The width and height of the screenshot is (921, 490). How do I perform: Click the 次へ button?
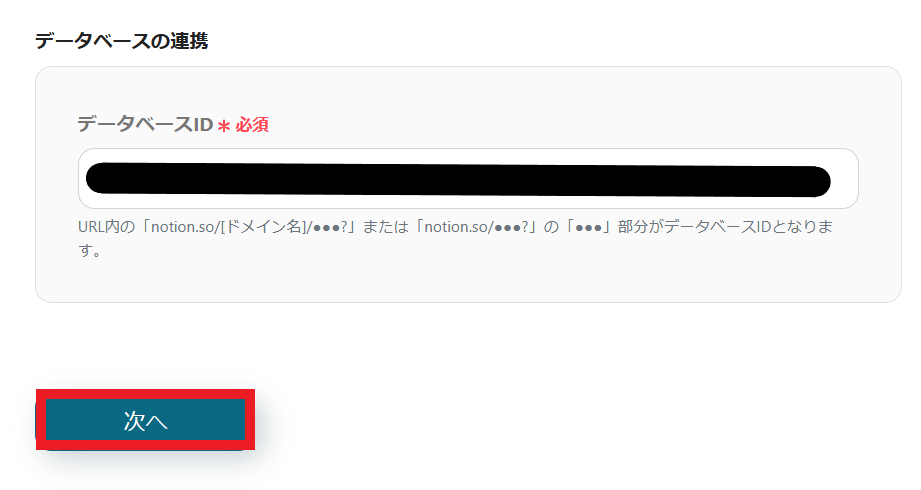145,420
